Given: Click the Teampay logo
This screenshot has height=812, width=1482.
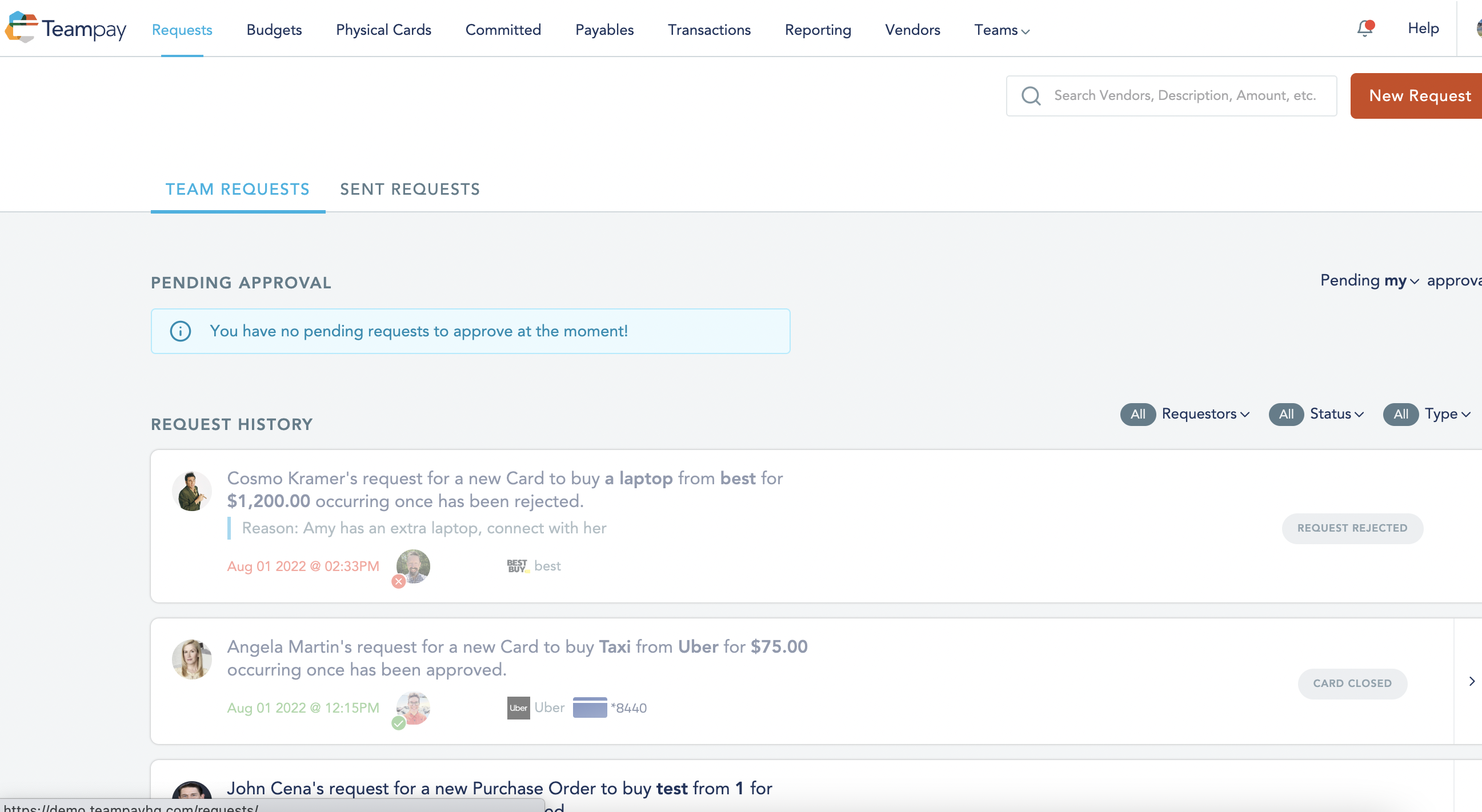Looking at the screenshot, I should [x=66, y=27].
